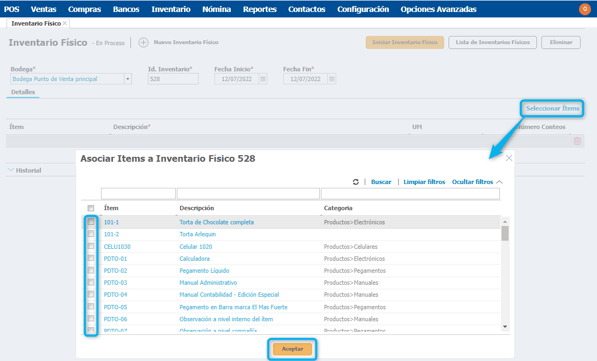Click the Ítem filter input field

[x=138, y=193]
